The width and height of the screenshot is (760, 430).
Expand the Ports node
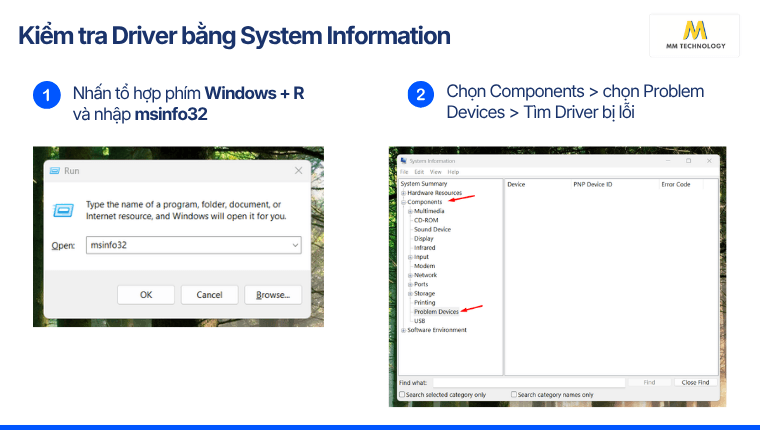coord(410,285)
